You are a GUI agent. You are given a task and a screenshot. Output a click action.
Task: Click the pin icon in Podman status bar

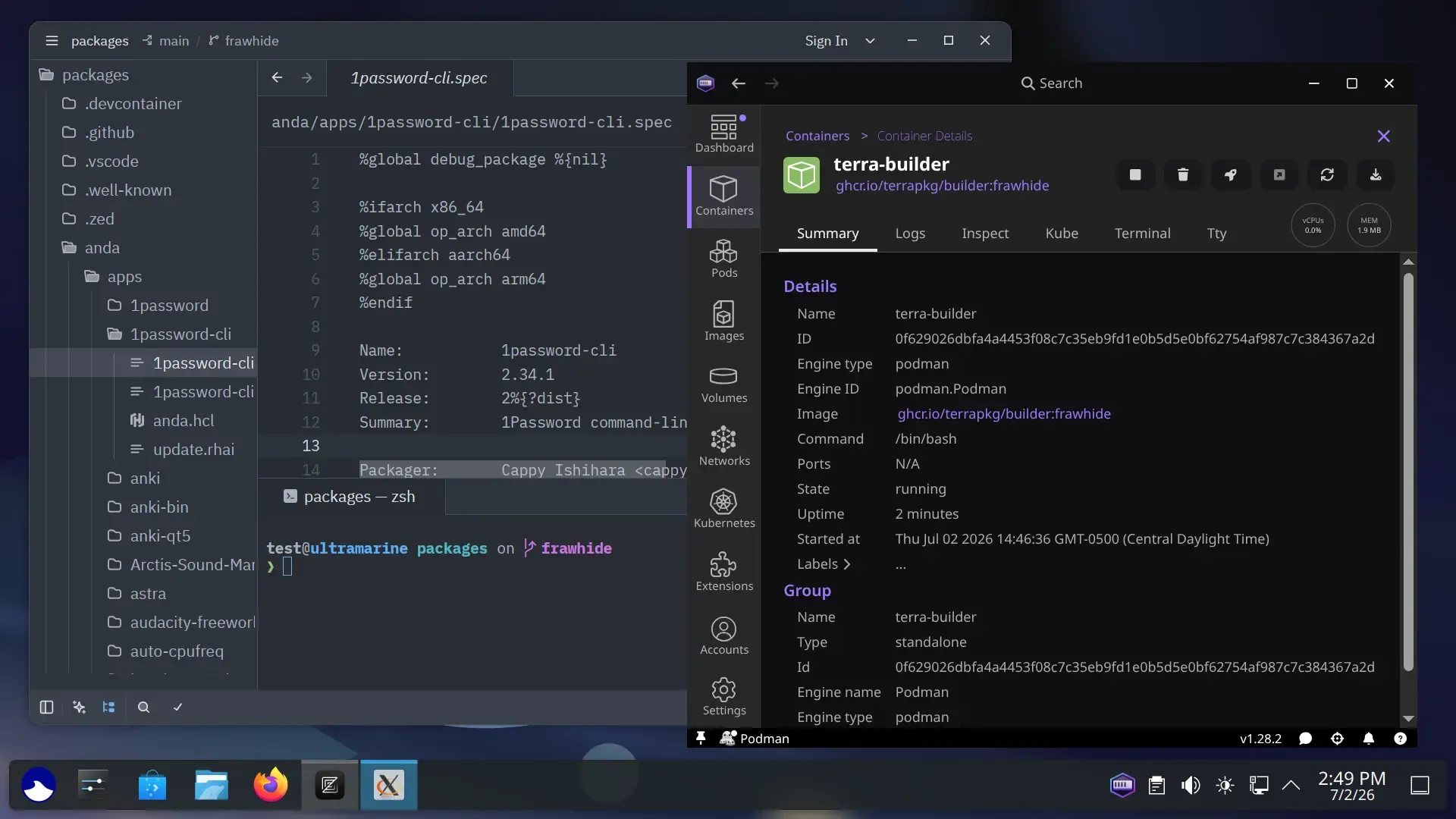click(x=701, y=738)
